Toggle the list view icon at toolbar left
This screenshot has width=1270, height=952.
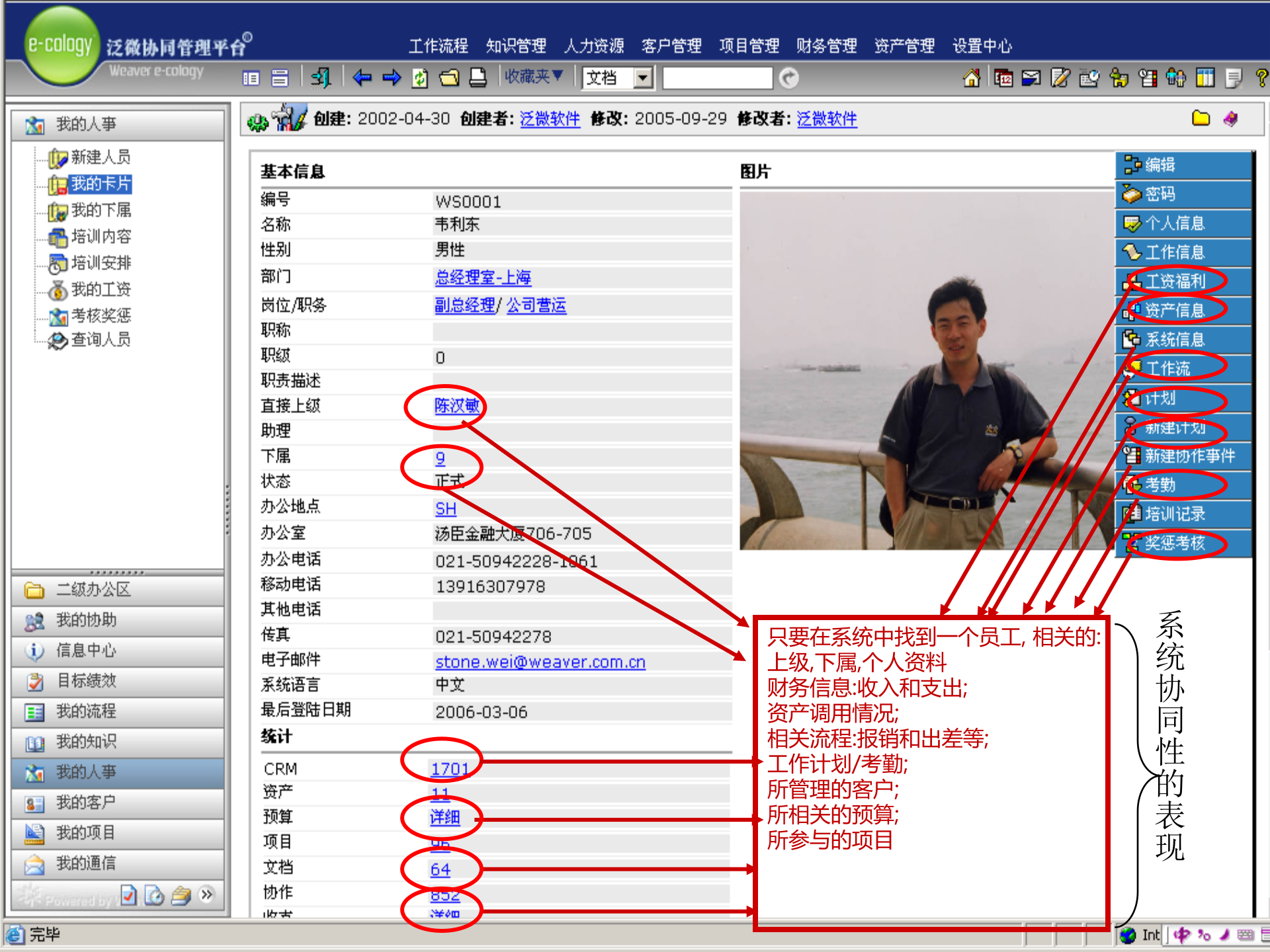tap(251, 78)
